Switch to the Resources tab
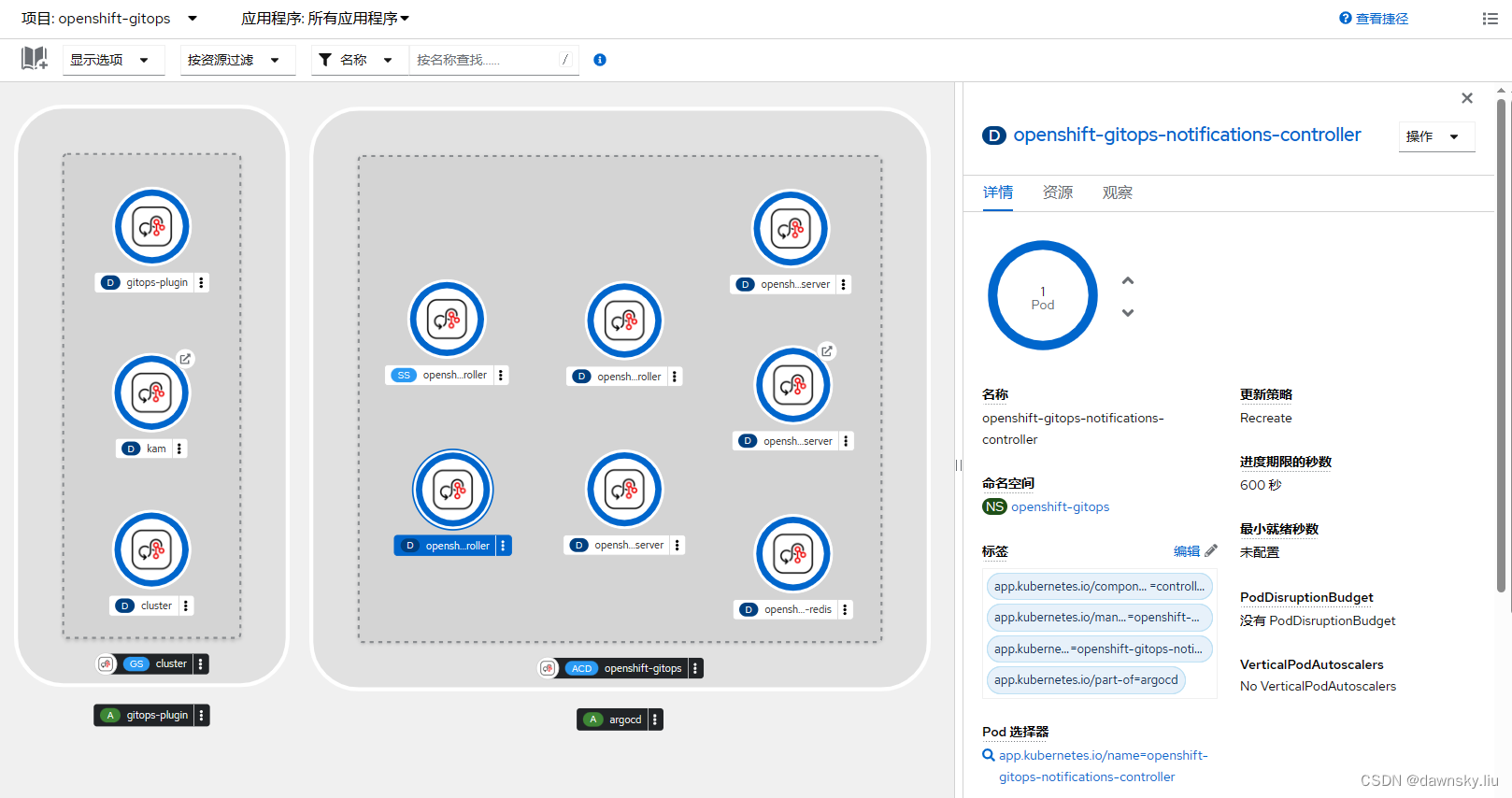 [1057, 192]
